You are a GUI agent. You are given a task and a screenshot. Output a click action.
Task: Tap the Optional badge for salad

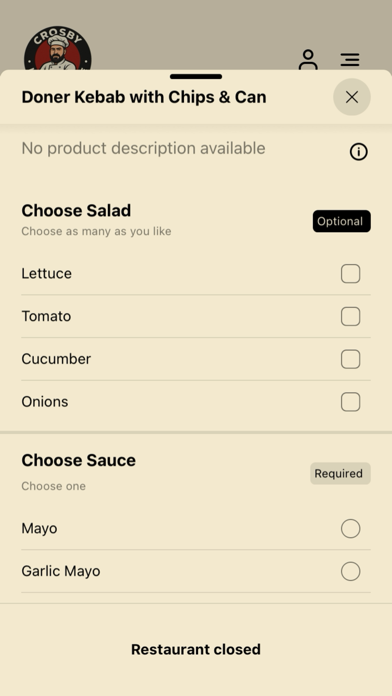341,221
